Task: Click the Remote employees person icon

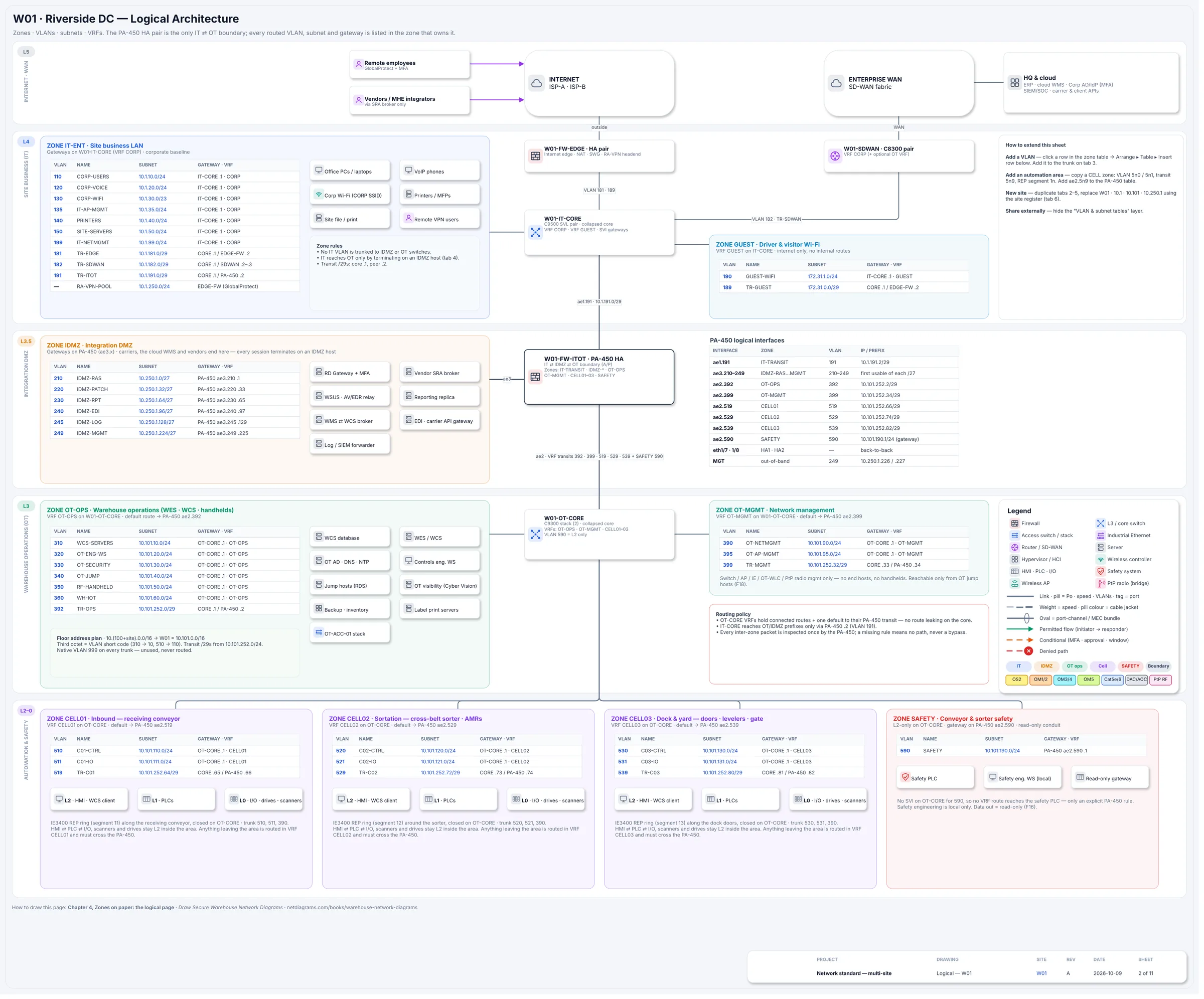Action: [x=358, y=64]
